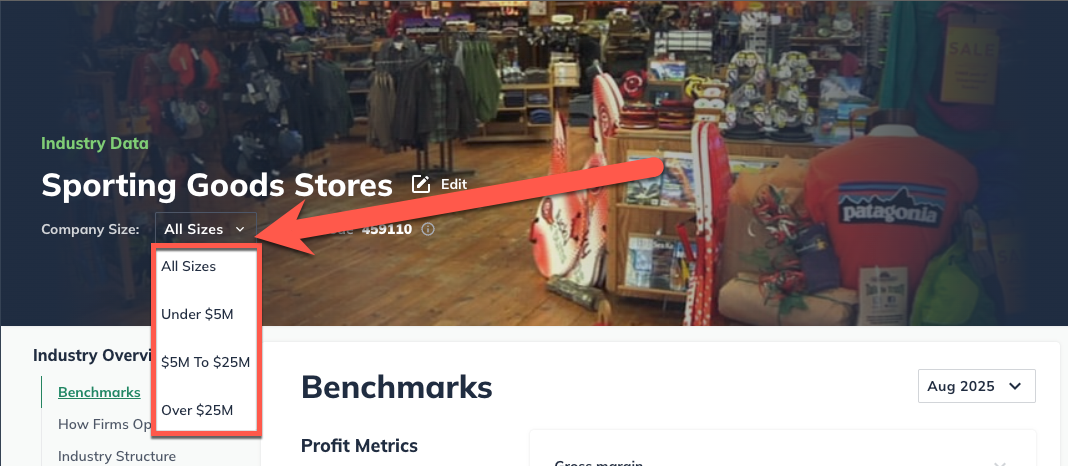Open the Aug 2025 date dropdown
This screenshot has width=1068, height=466.
(977, 386)
